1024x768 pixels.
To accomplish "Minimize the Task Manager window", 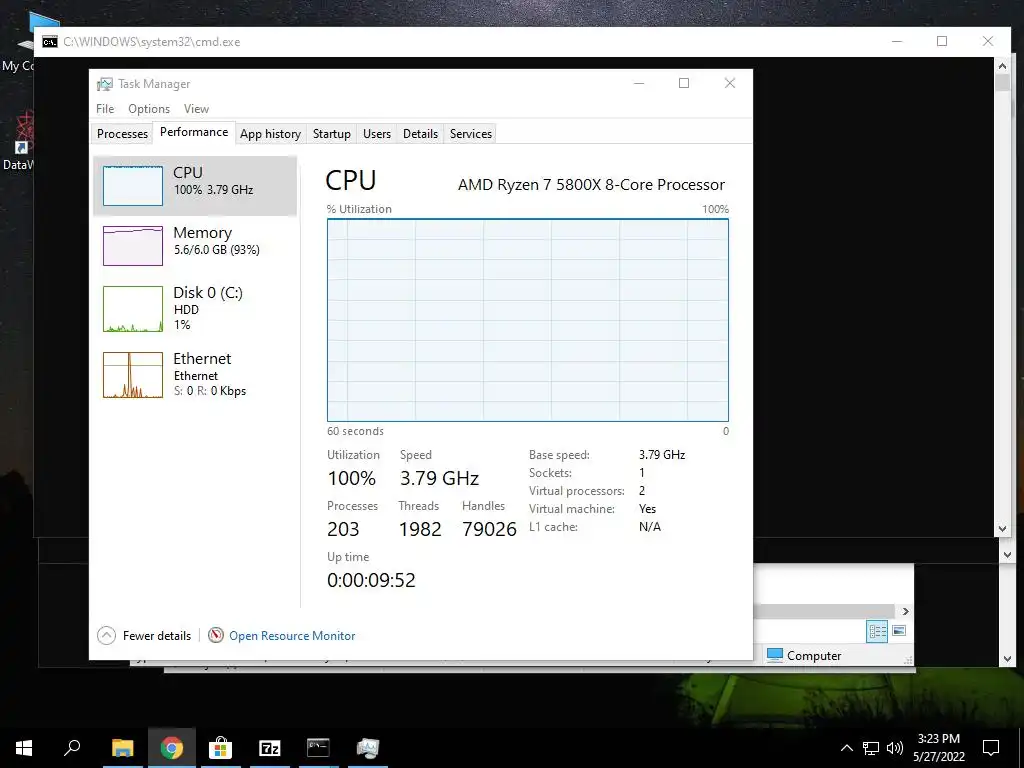I will [639, 83].
